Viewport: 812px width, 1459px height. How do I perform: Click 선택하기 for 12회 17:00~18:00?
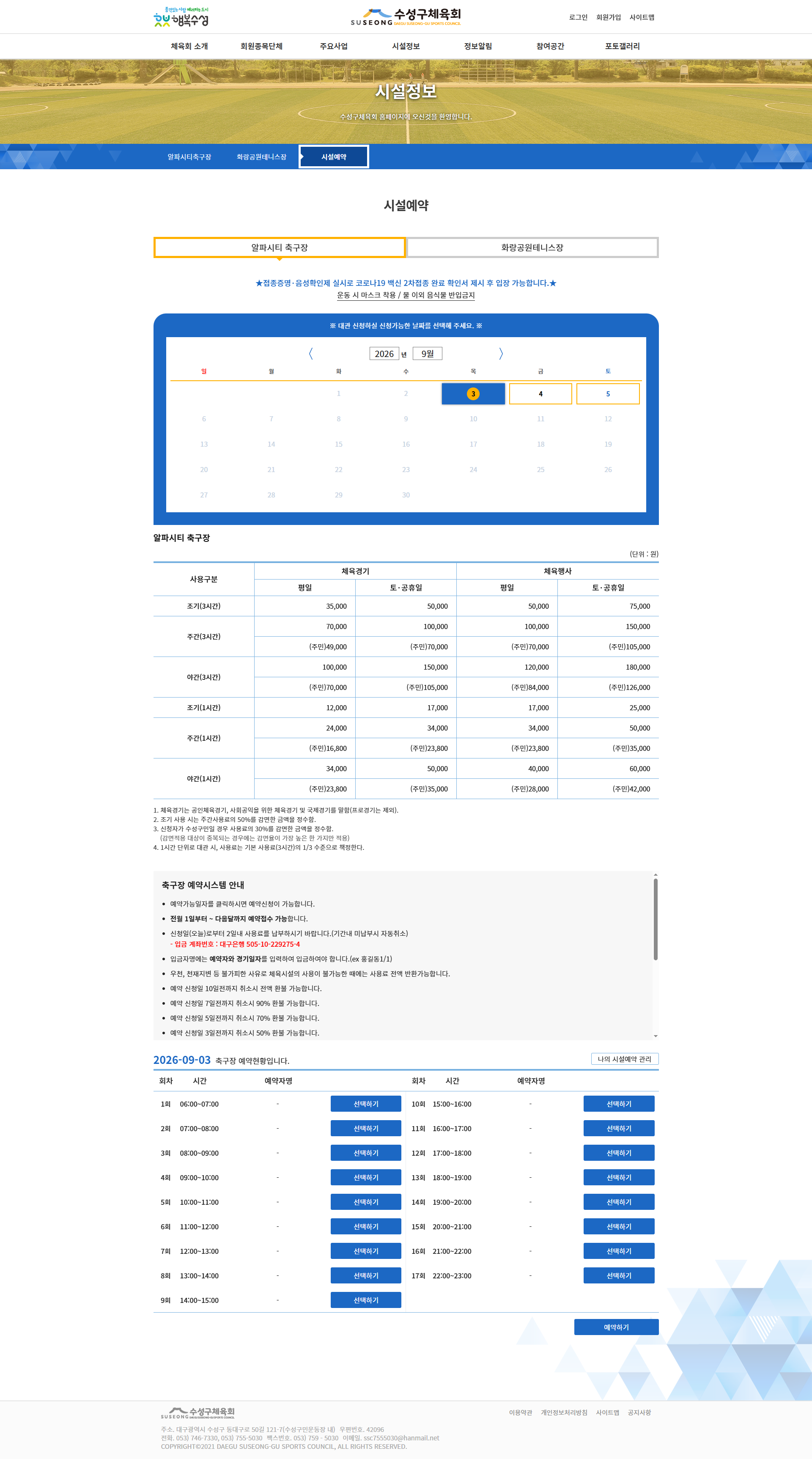click(619, 1153)
